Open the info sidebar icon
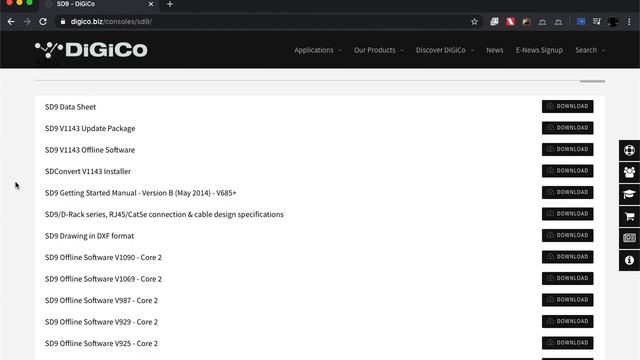 pyautogui.click(x=629, y=260)
